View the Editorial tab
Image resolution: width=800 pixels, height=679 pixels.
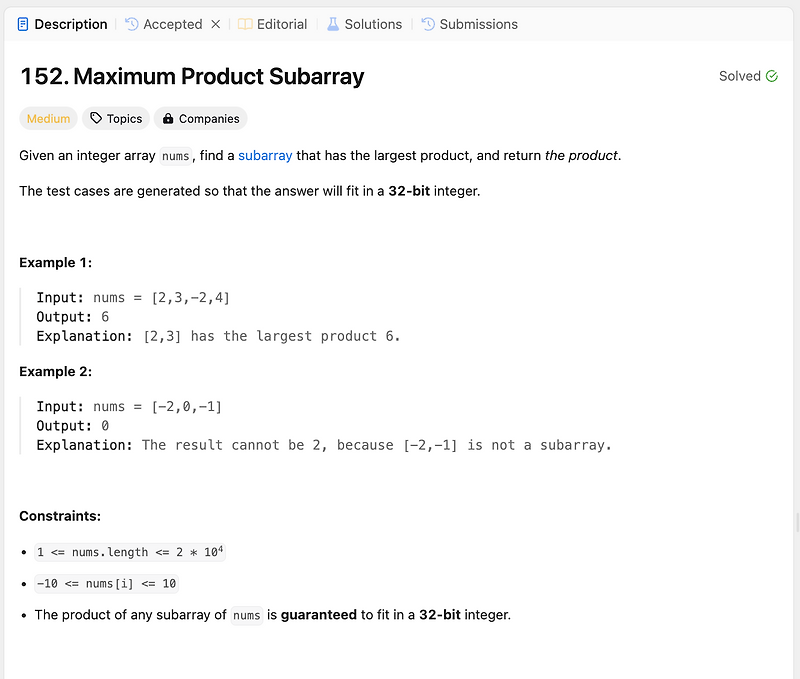(x=281, y=24)
